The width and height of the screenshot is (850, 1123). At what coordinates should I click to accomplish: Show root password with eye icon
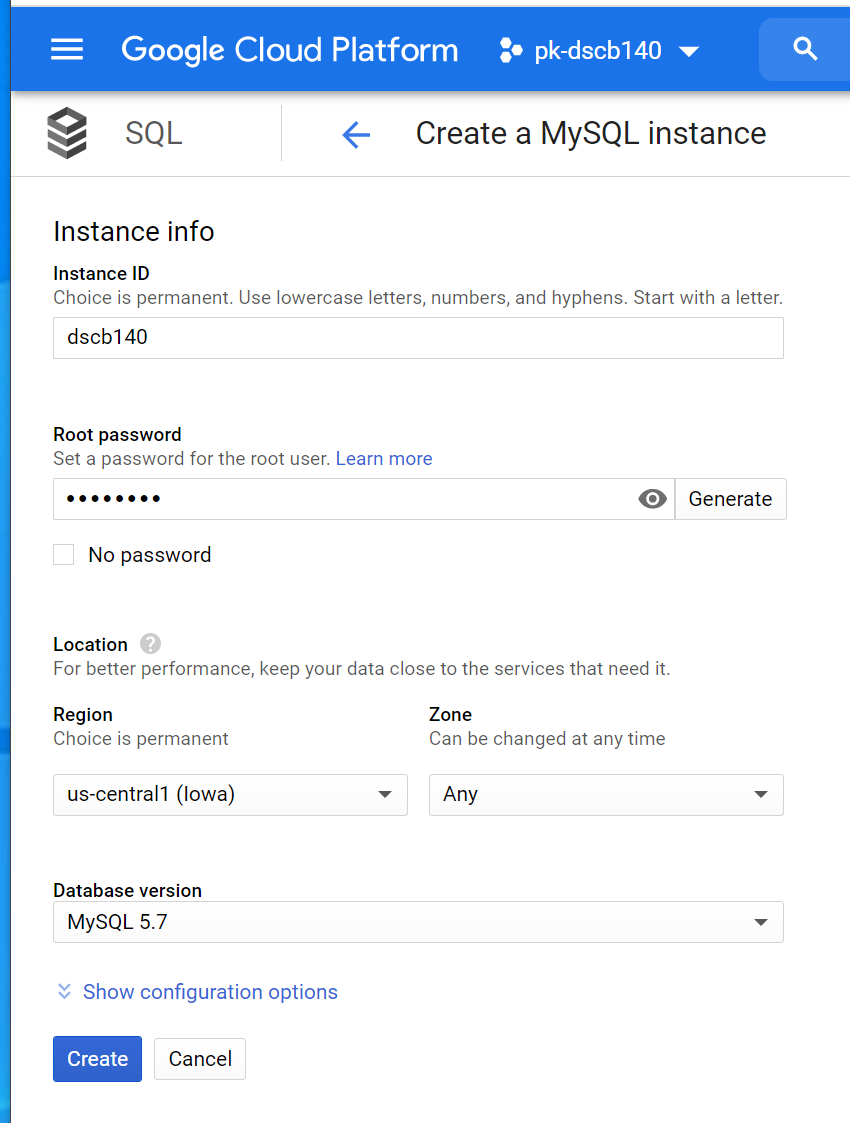coord(653,499)
